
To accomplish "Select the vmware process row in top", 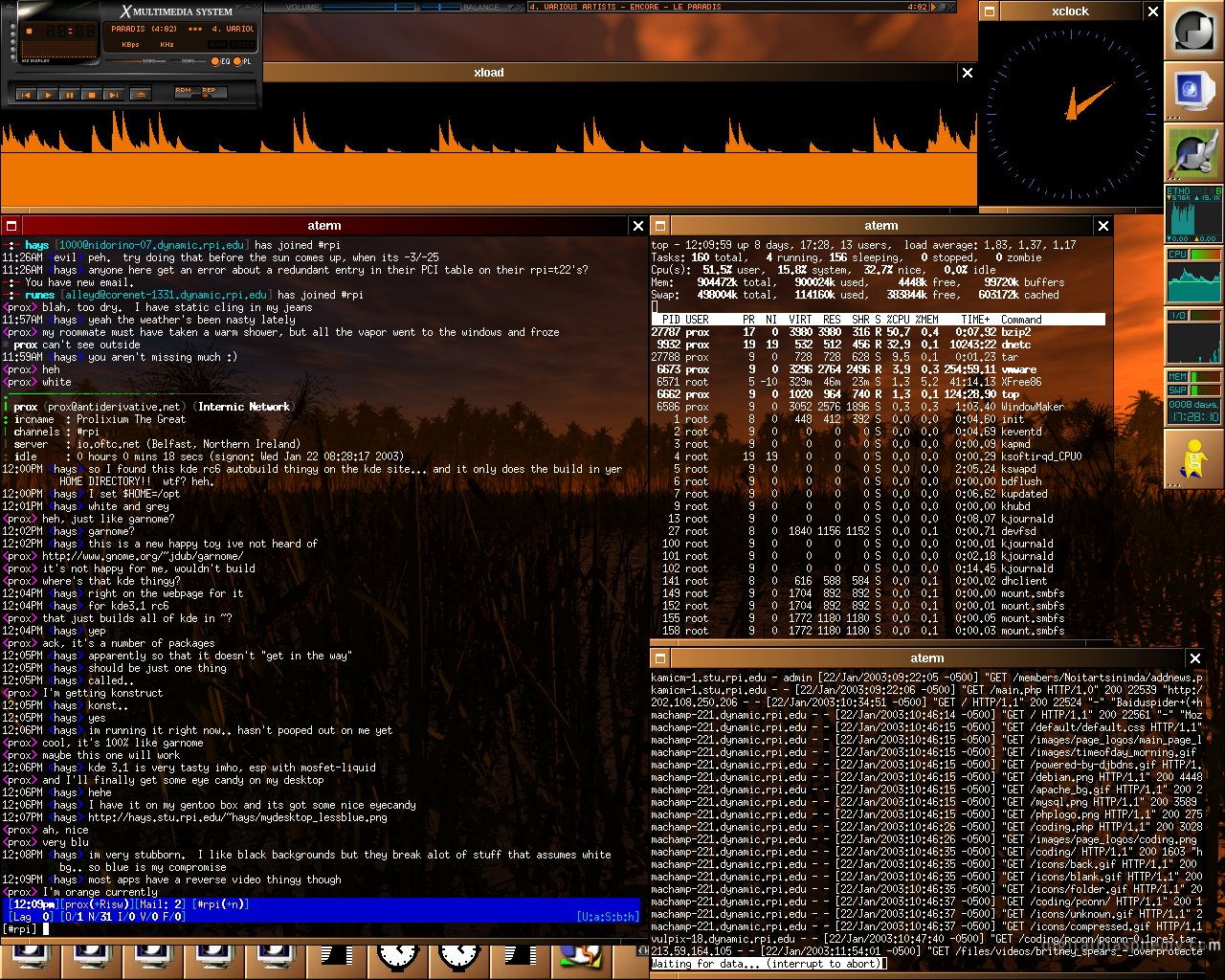I will 878,369.
